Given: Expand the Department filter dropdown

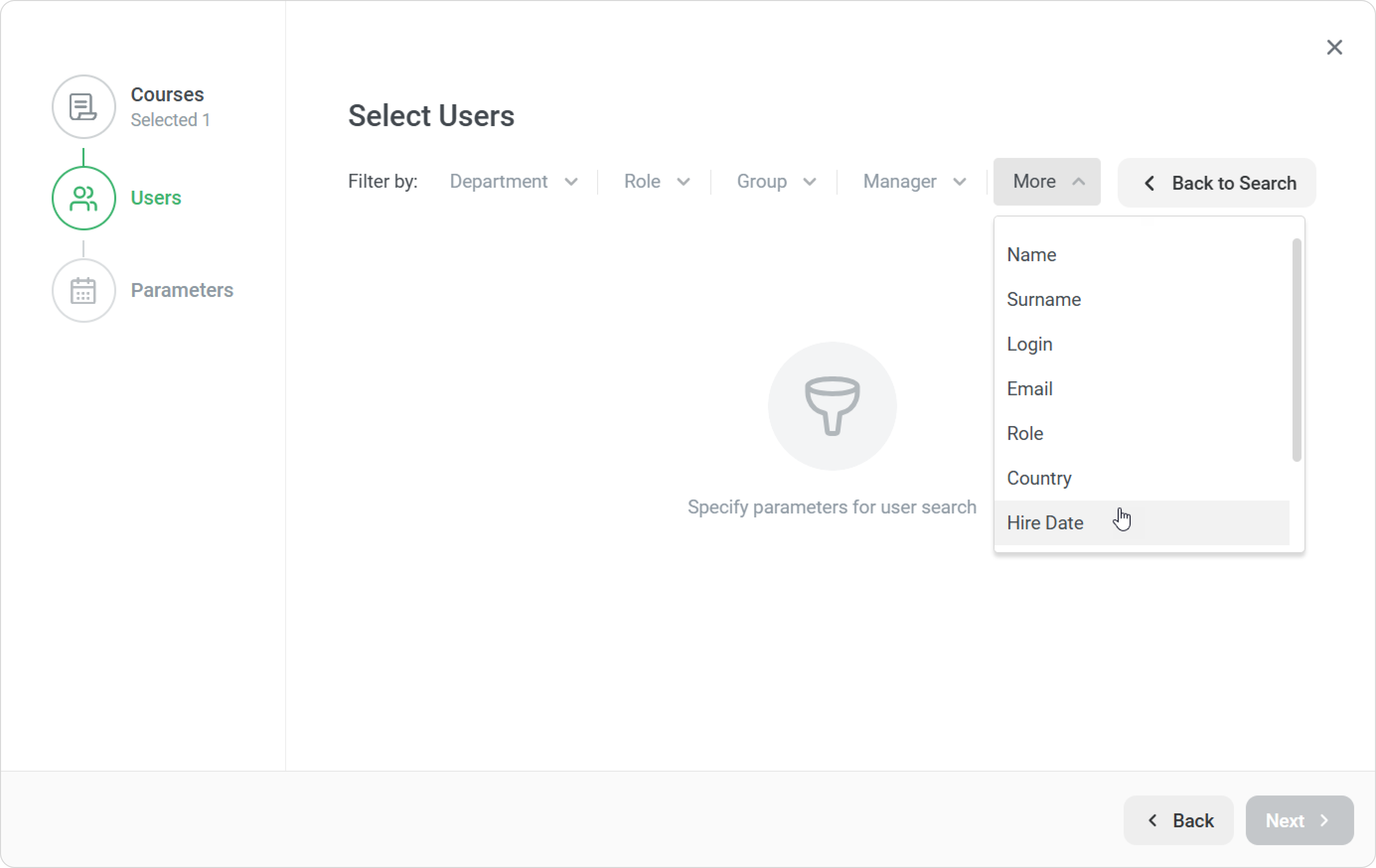Looking at the screenshot, I should (513, 182).
